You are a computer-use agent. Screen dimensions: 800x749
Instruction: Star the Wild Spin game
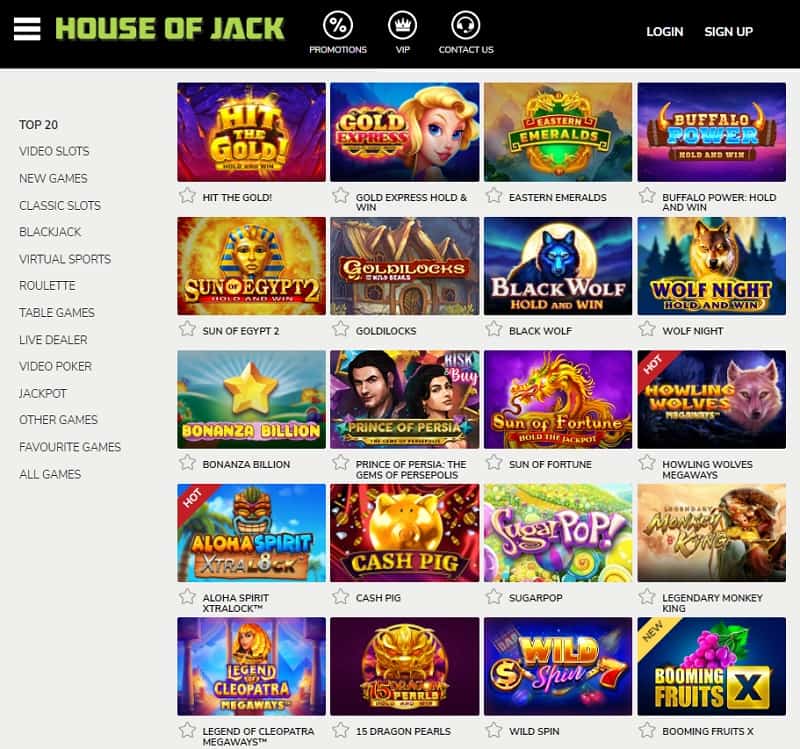(x=494, y=730)
